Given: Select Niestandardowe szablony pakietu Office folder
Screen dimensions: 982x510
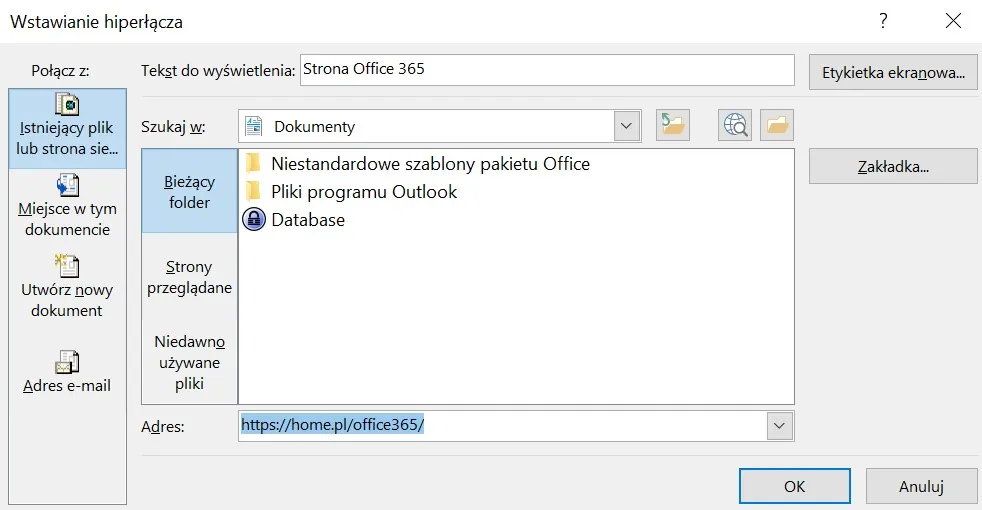Looking at the screenshot, I should [x=418, y=164].
